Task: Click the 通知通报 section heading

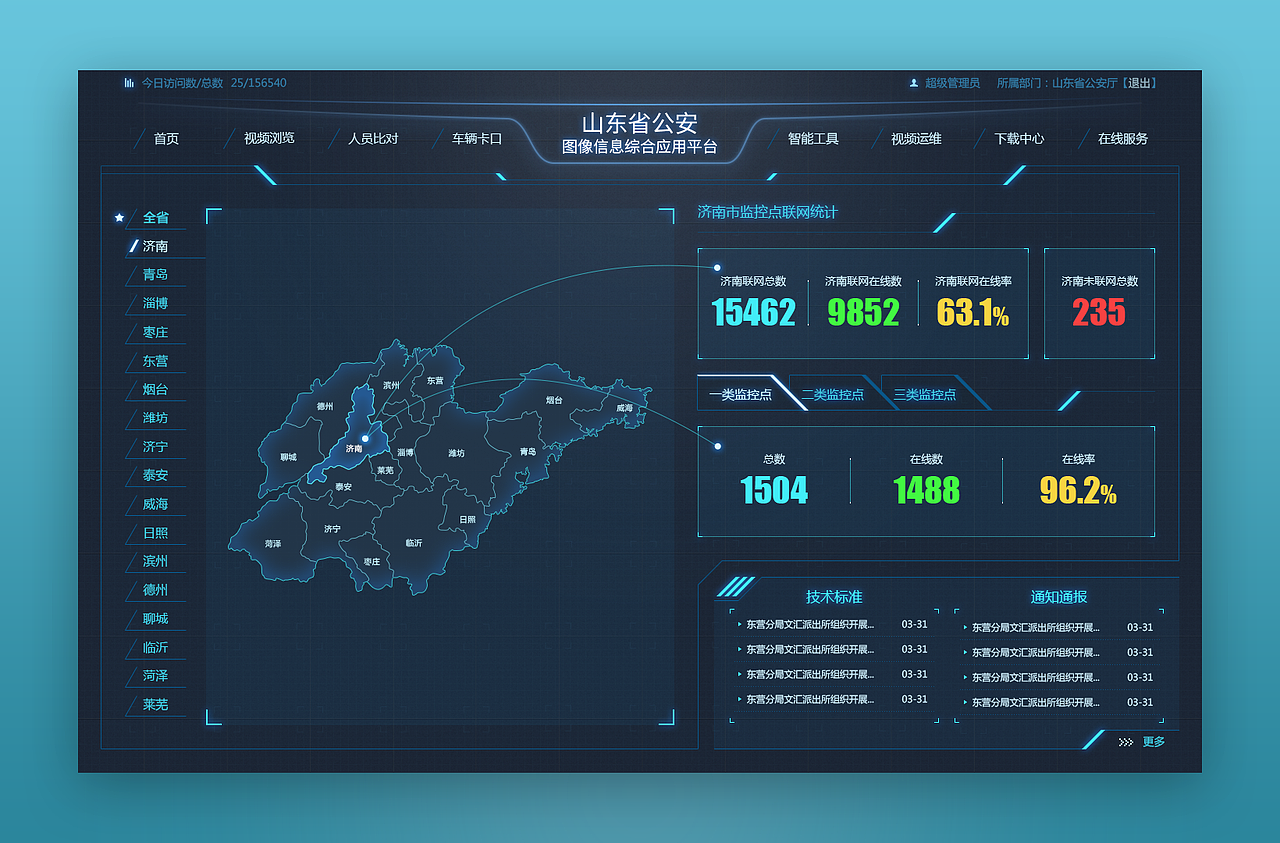Action: 1059,597
